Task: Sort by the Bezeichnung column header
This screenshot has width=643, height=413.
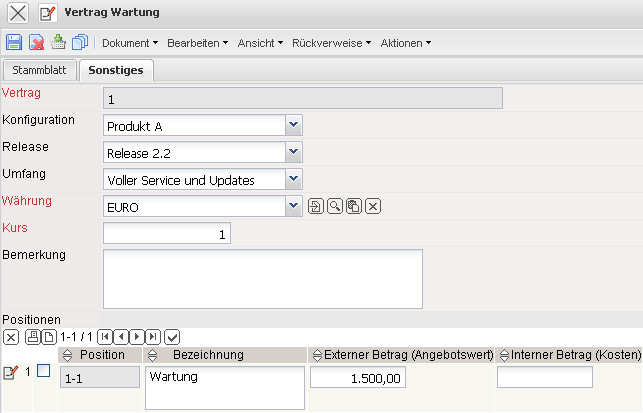Action: coord(208,355)
